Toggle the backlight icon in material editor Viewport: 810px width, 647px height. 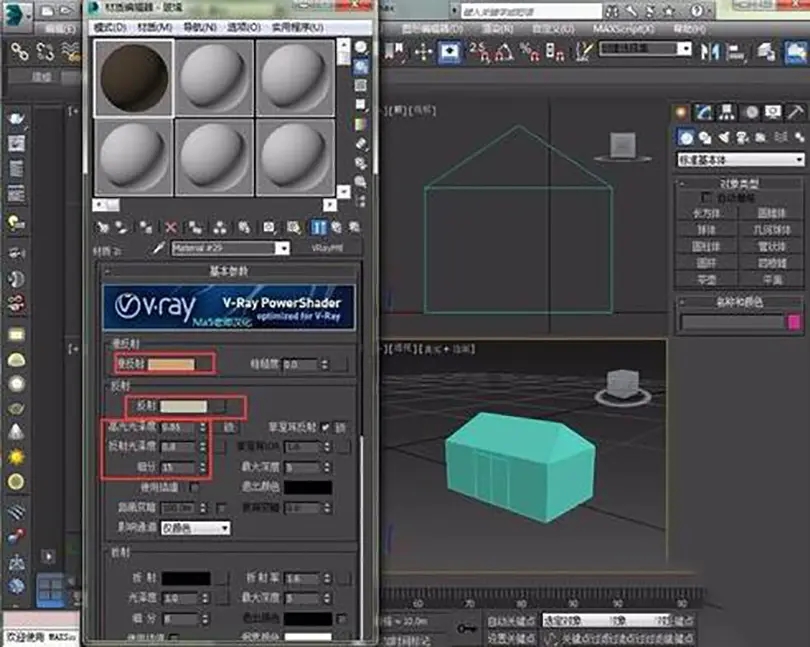click(x=361, y=67)
